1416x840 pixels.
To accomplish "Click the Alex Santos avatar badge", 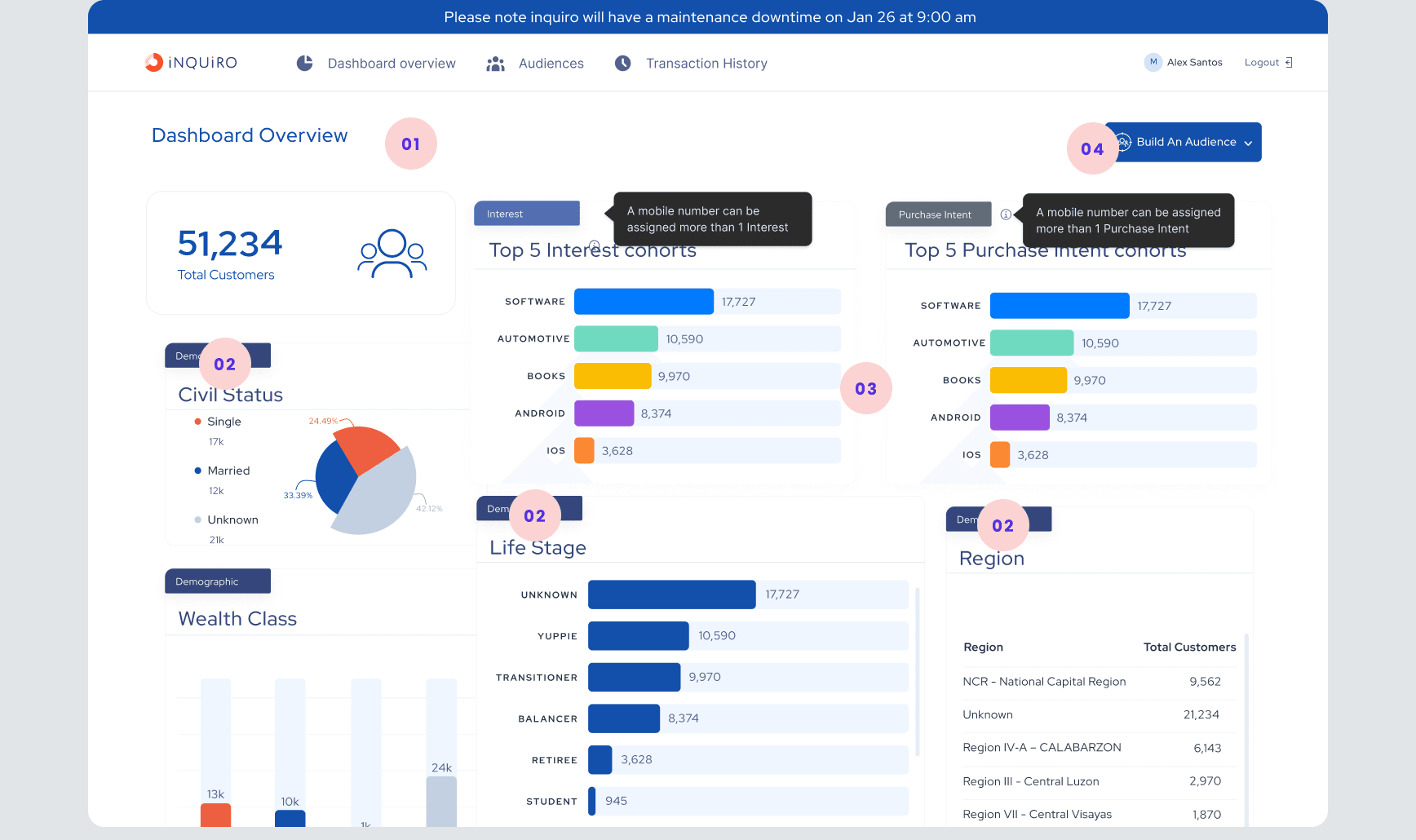I will 1153,62.
